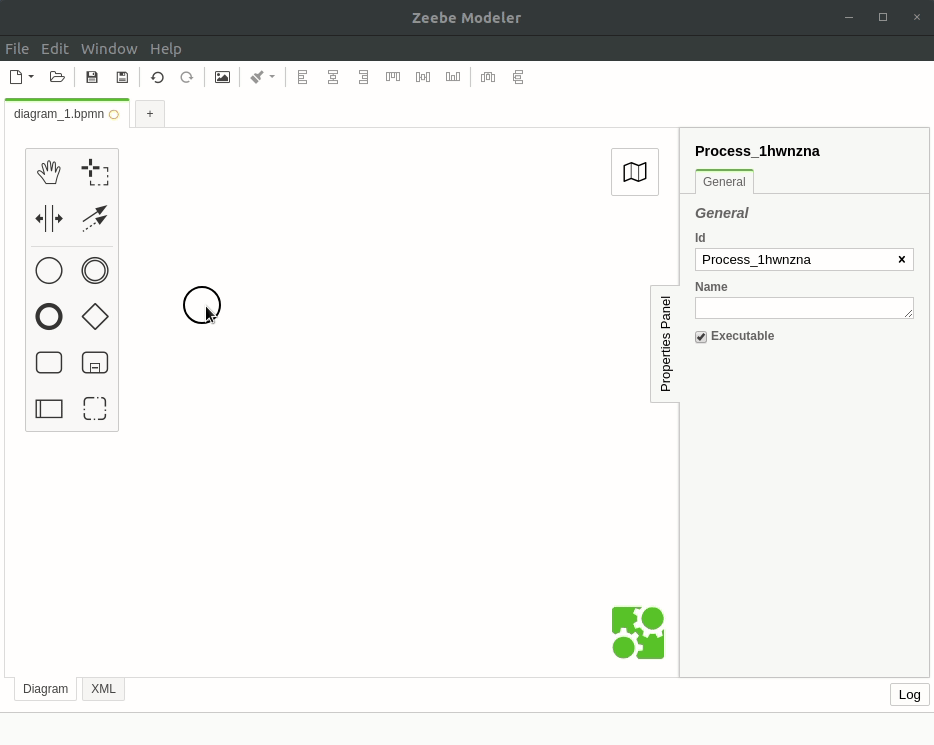934x745 pixels.
Task: Minimize the Zeebe Modeler window
Action: coord(849,17)
